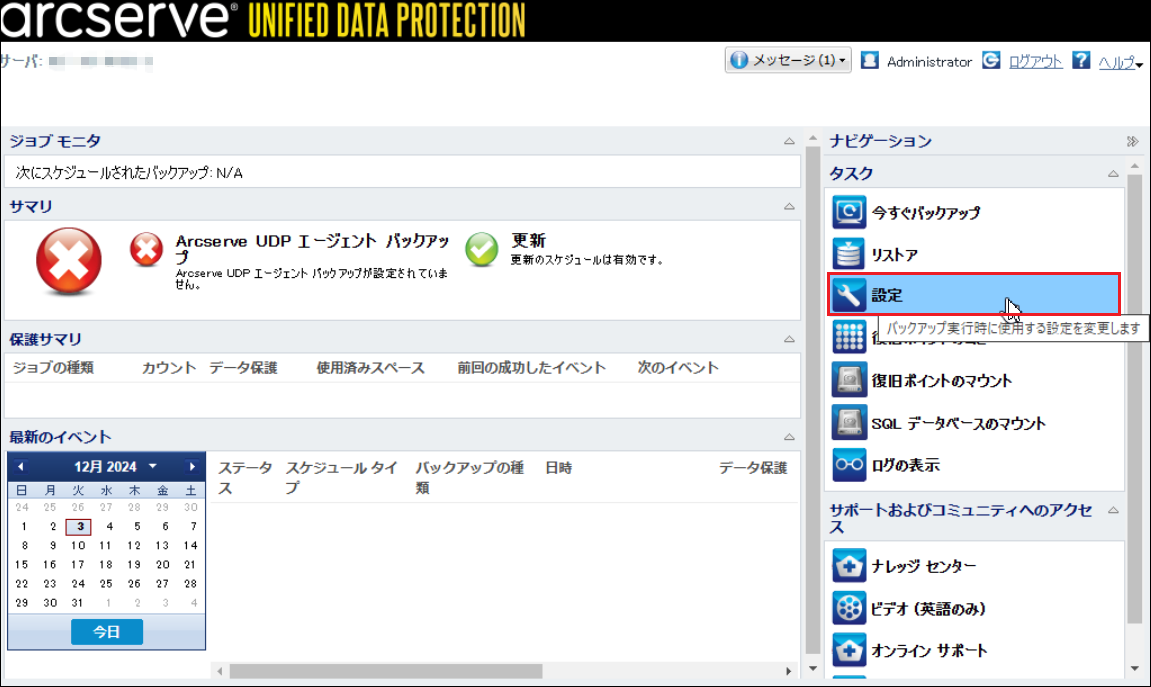Open the メッセージ (1) dropdown

tap(788, 60)
